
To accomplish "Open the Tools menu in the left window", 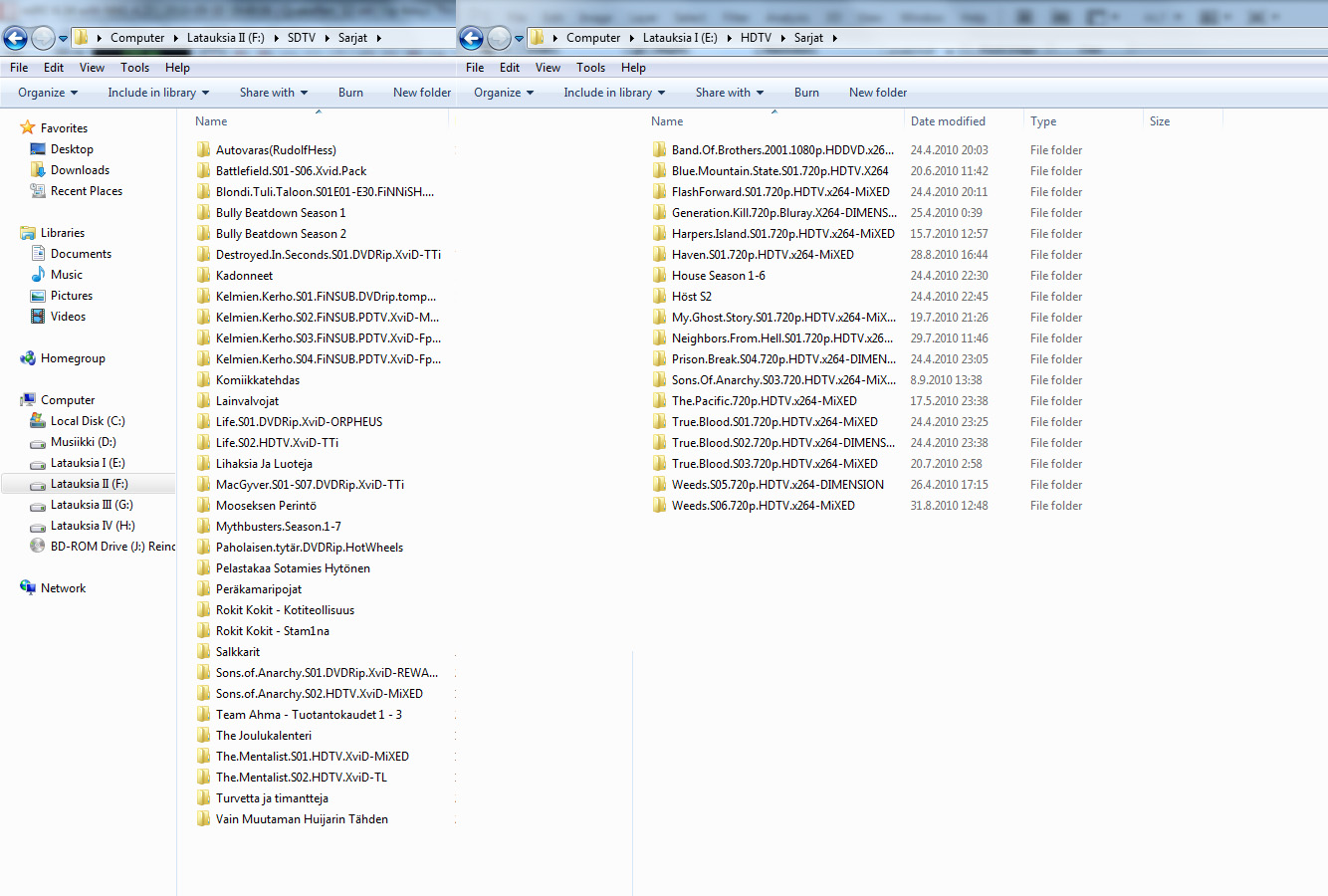I will click(x=135, y=68).
